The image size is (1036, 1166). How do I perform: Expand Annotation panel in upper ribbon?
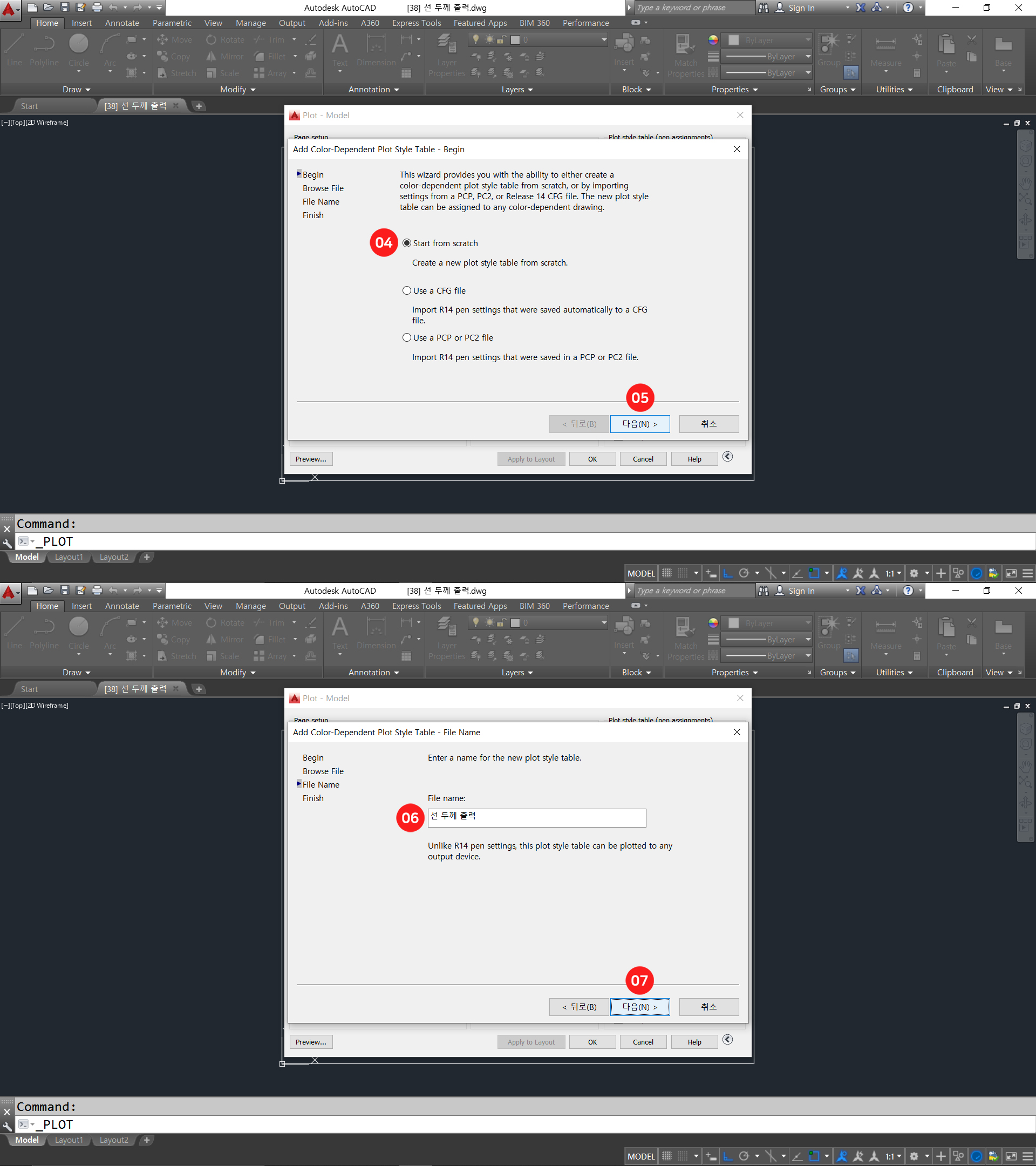pos(373,90)
